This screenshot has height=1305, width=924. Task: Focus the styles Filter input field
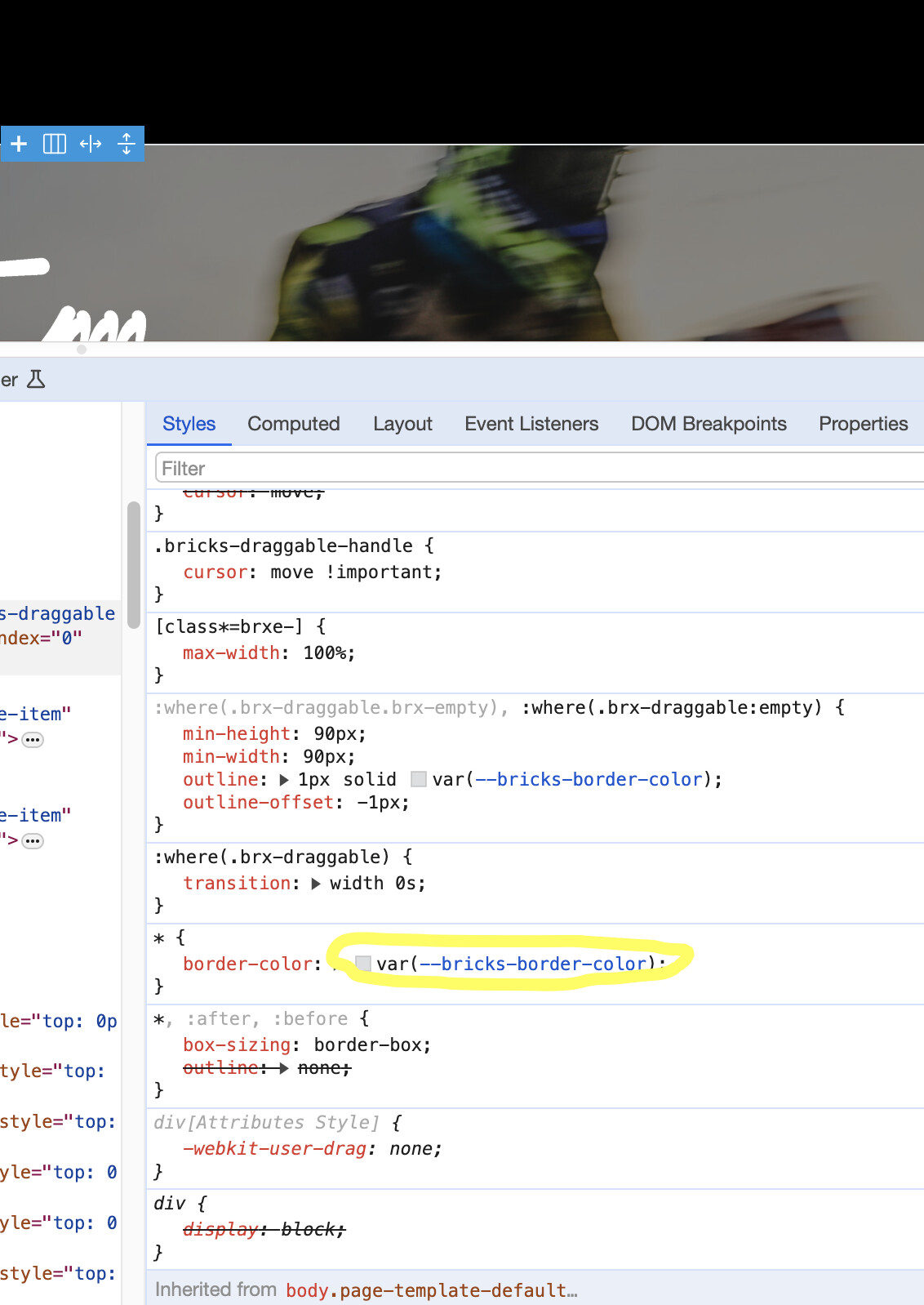539,469
